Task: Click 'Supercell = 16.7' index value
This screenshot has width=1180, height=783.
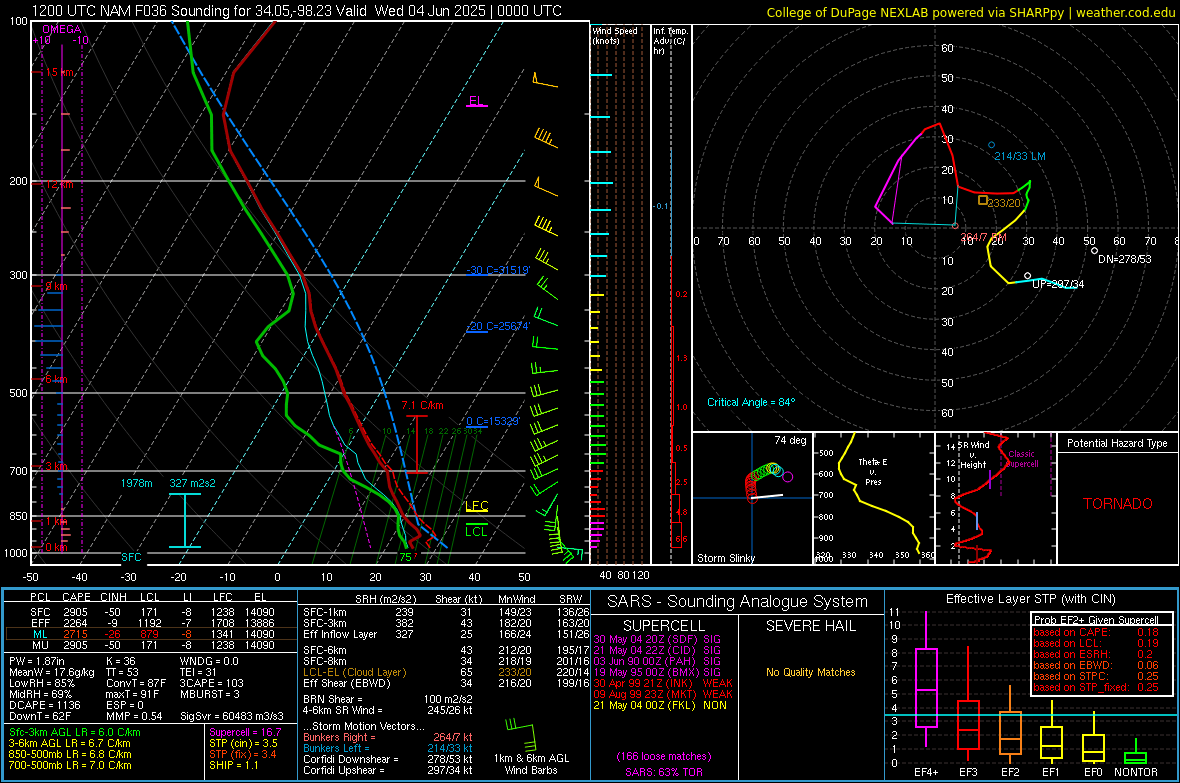Action: [245, 732]
